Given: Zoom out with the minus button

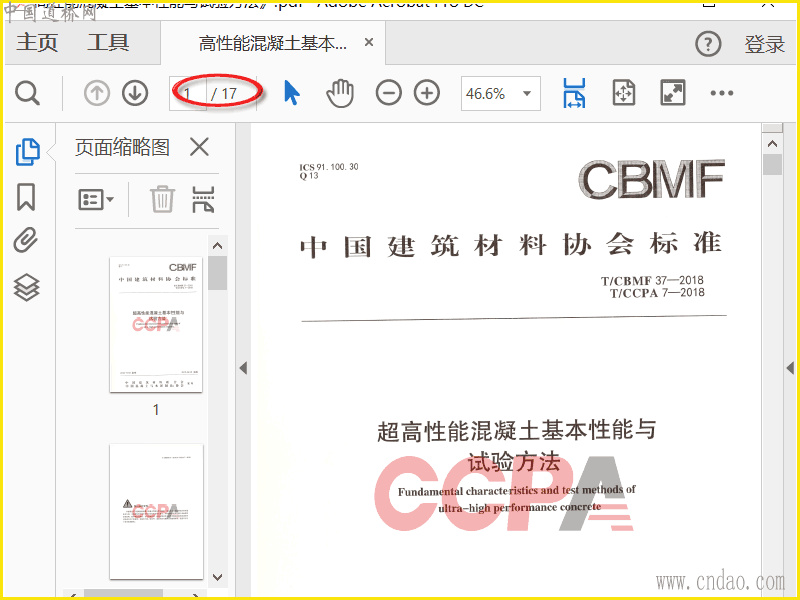Looking at the screenshot, I should coord(388,93).
